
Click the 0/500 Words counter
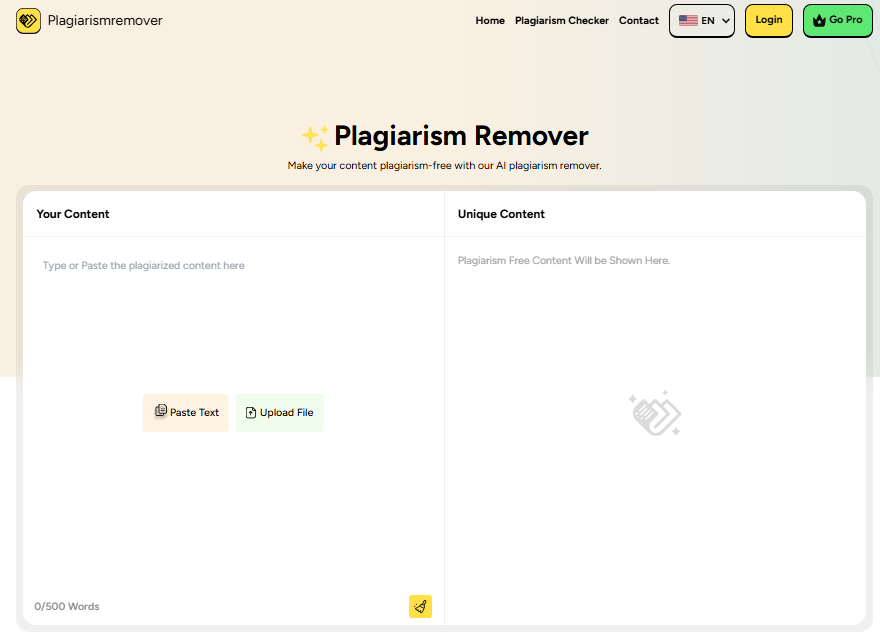point(67,606)
